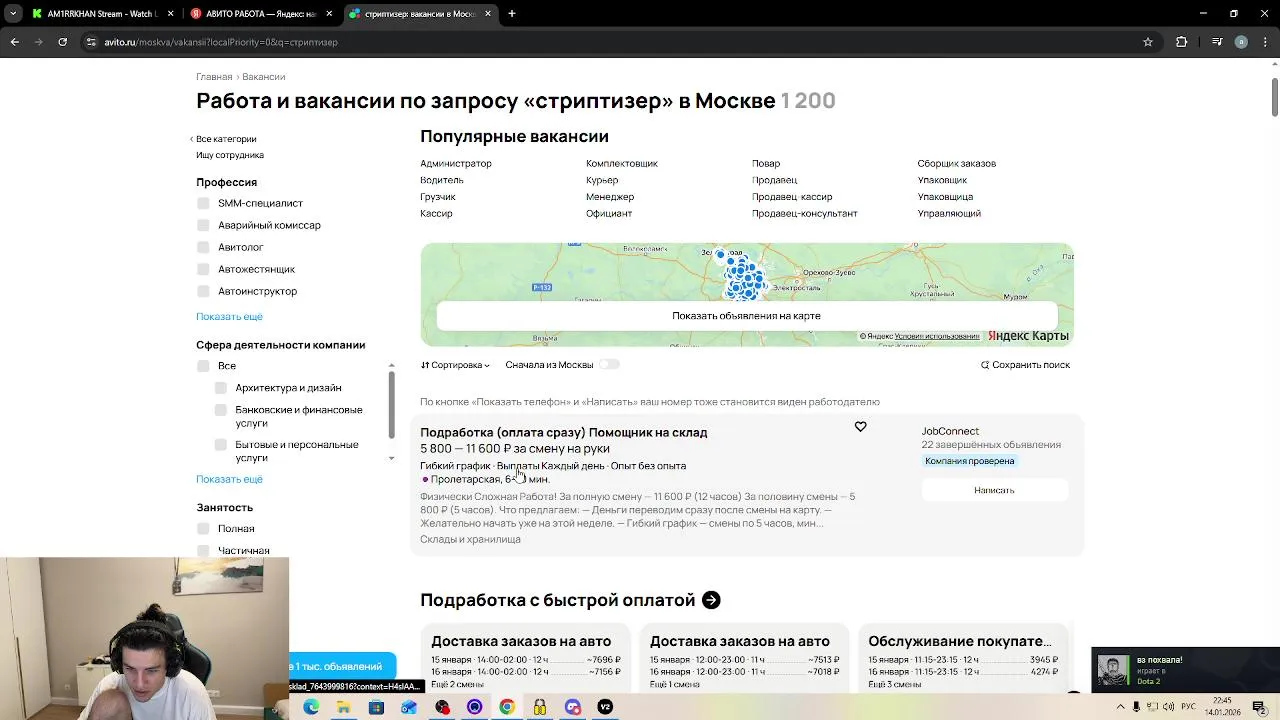1280x720 pixels.
Task: Check Бытовые и персональные услуги checkbox
Action: point(221,445)
